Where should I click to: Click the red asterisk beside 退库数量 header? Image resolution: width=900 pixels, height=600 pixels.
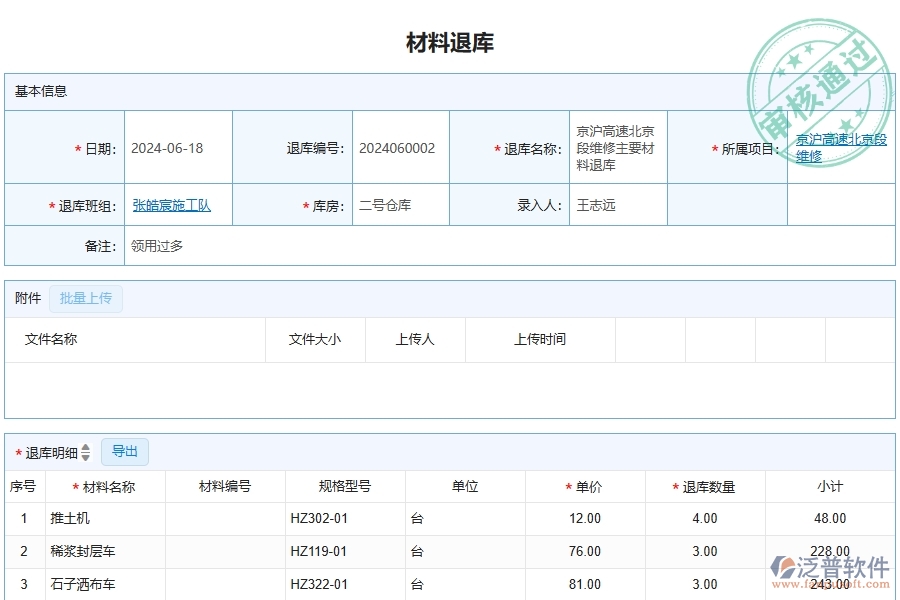point(676,486)
